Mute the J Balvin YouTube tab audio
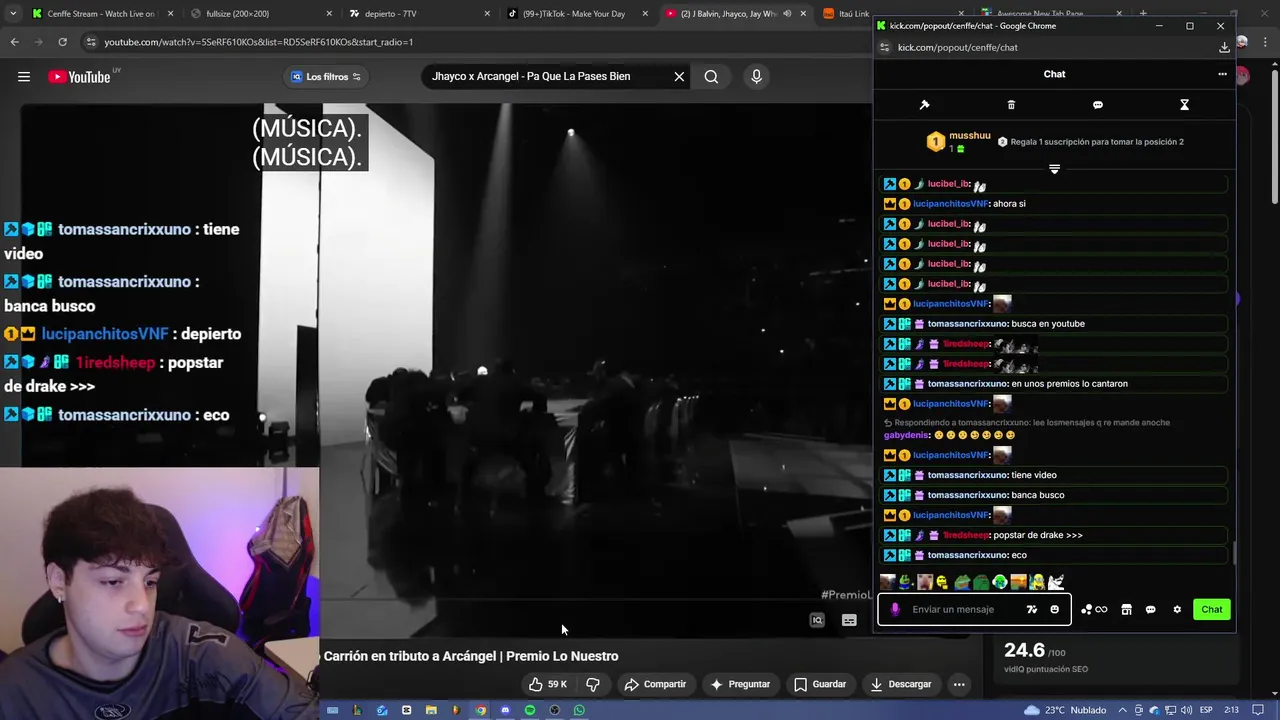This screenshot has width=1280, height=720. (x=787, y=14)
